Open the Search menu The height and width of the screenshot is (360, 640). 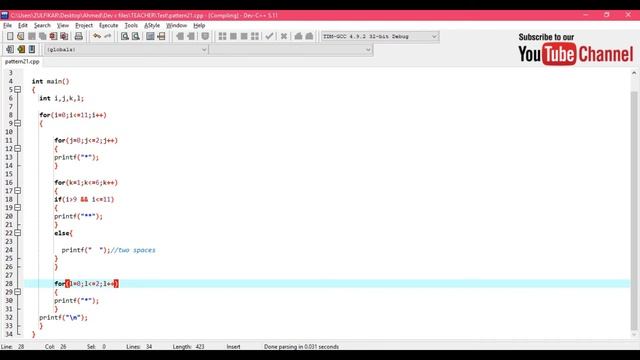[42, 25]
